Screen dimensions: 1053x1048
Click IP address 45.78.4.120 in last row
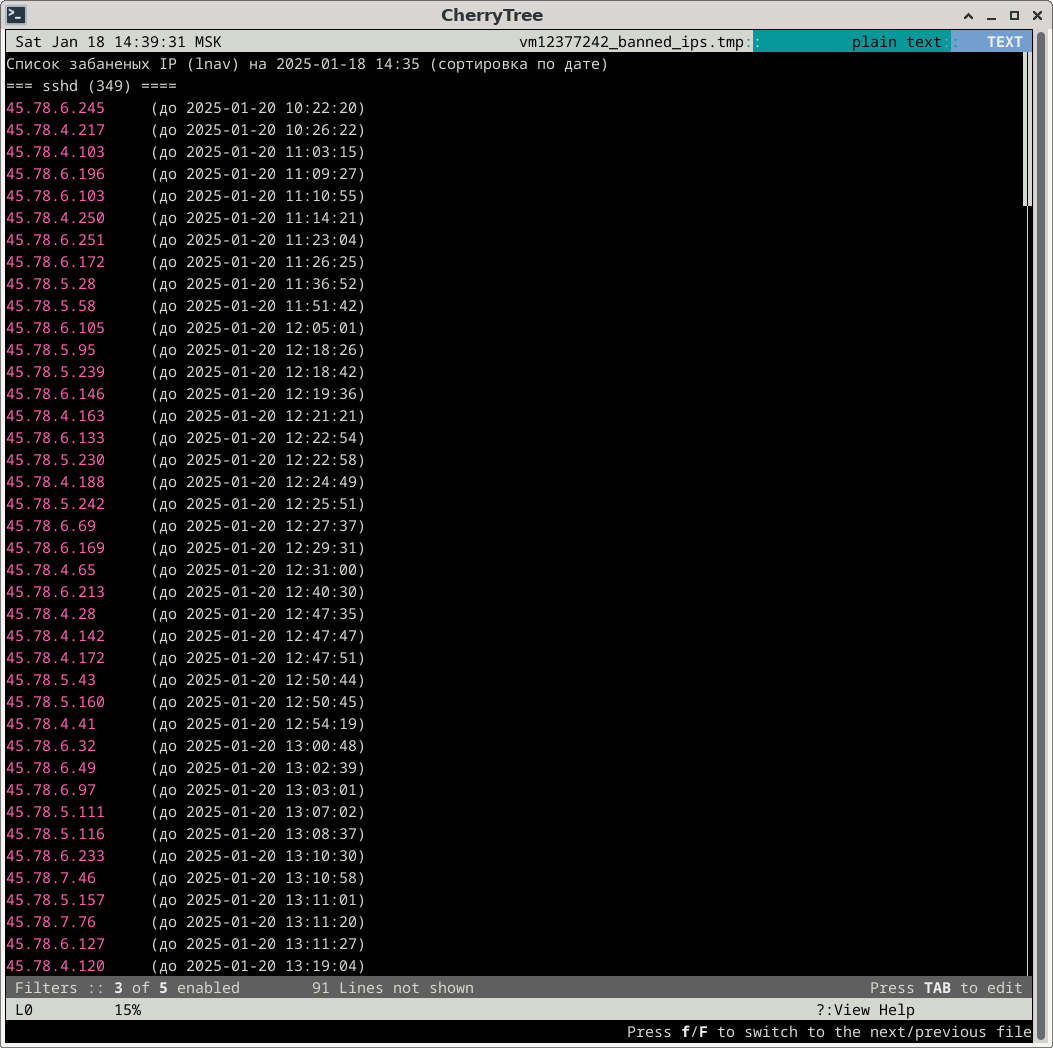point(55,966)
